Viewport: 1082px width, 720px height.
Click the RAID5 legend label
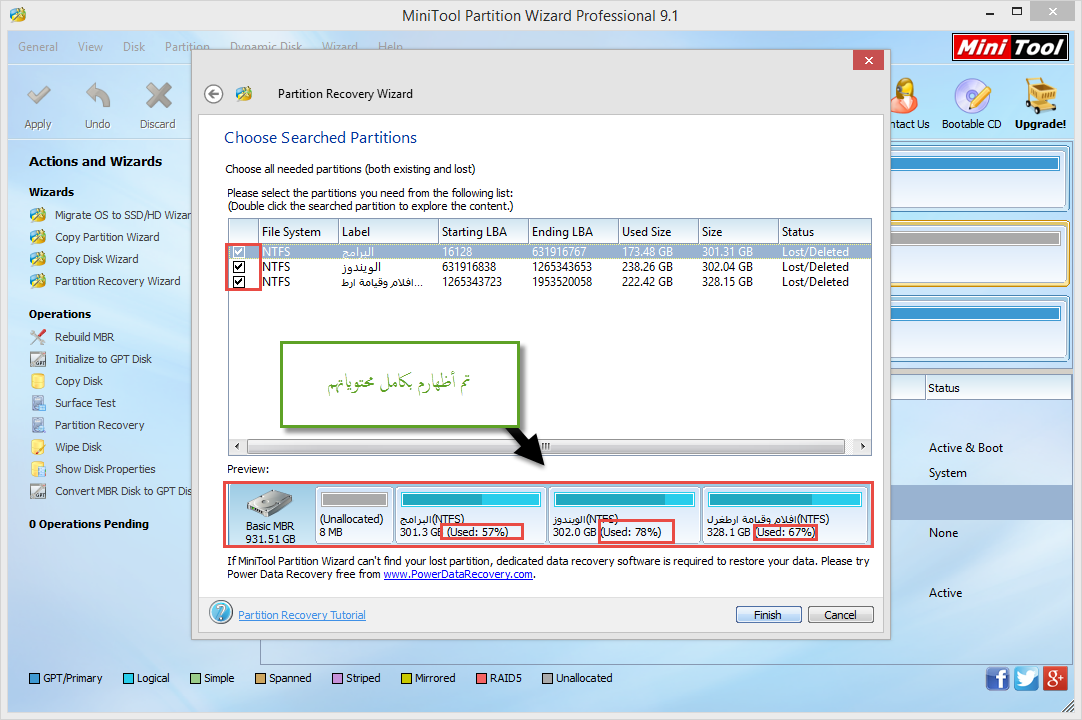(x=506, y=679)
